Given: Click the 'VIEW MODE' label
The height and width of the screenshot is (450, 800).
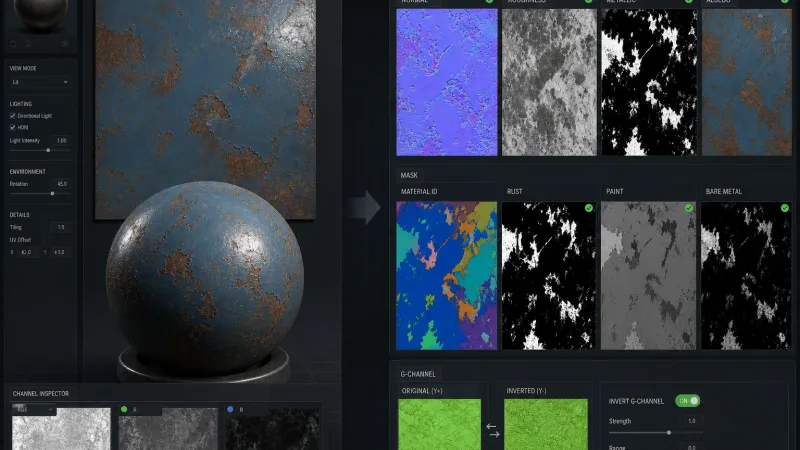Looking at the screenshot, I should click(23, 68).
